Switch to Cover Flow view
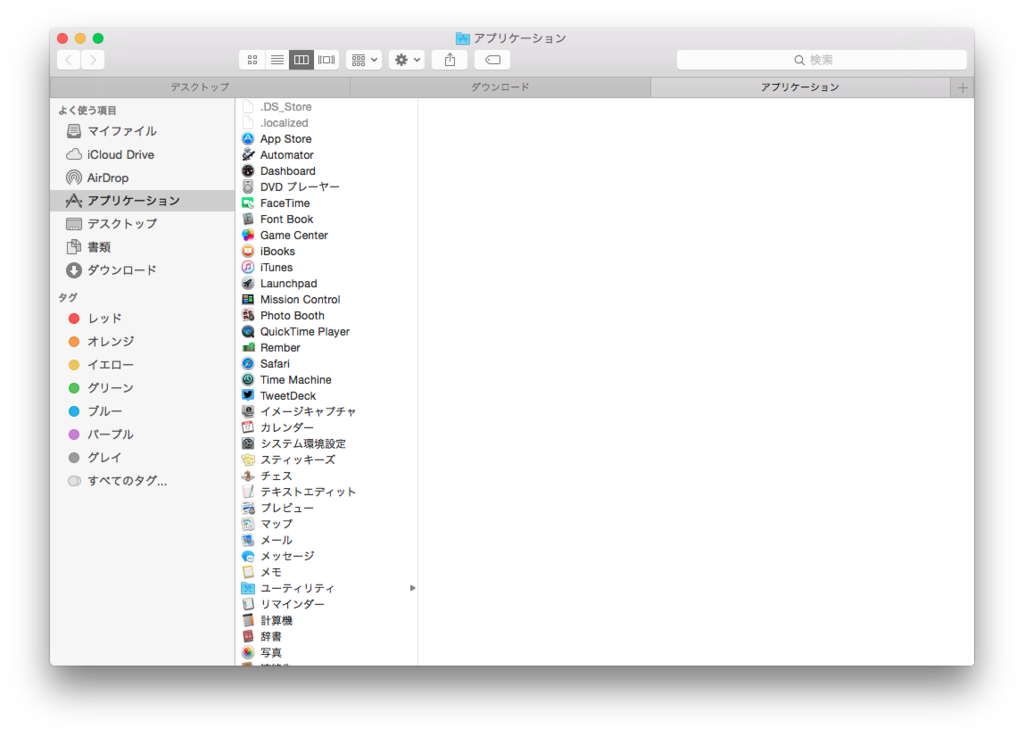The width and height of the screenshot is (1024, 737). tap(326, 60)
